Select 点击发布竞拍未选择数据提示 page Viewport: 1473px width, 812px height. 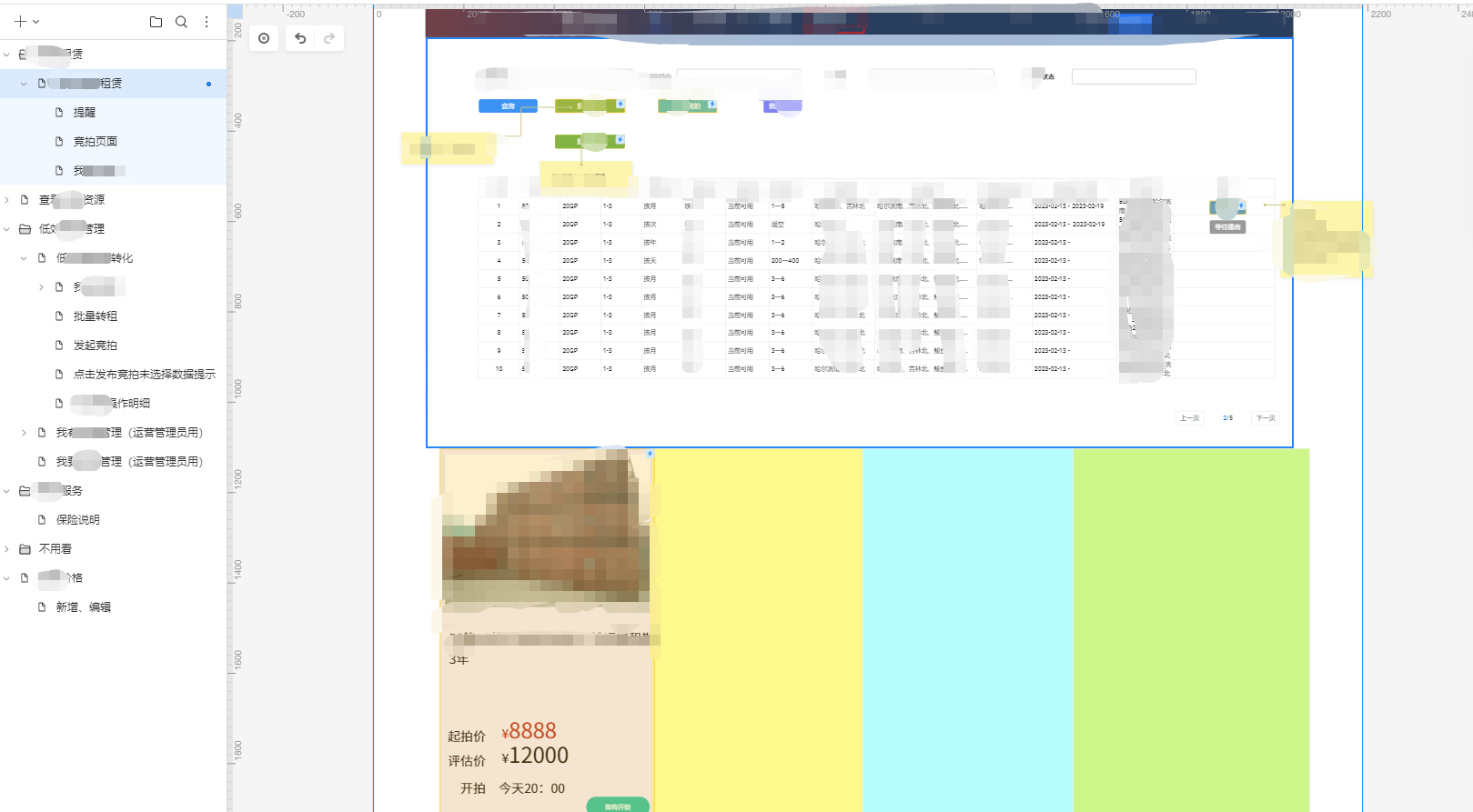point(145,375)
